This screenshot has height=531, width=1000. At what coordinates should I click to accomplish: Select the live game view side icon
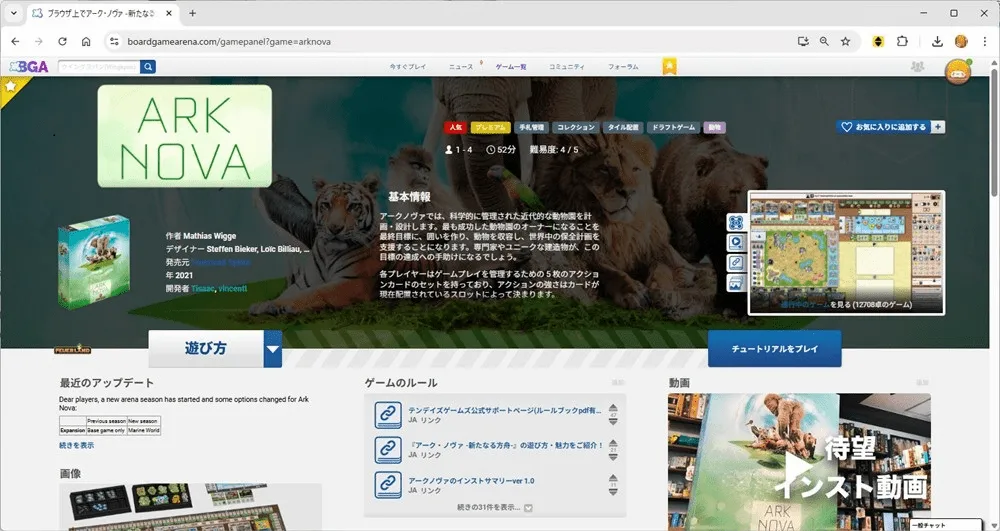(x=736, y=222)
